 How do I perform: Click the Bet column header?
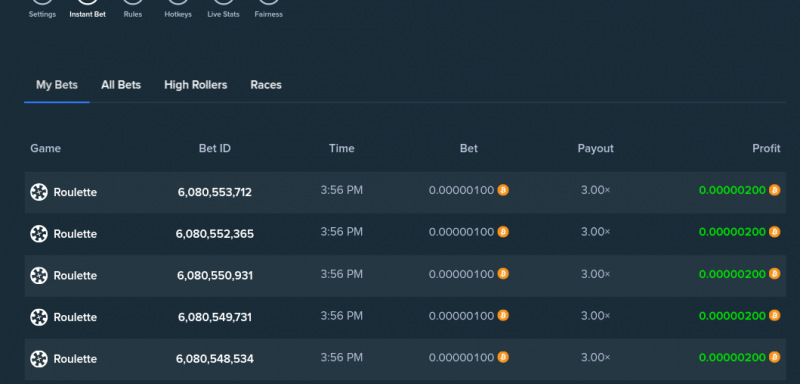(469, 148)
